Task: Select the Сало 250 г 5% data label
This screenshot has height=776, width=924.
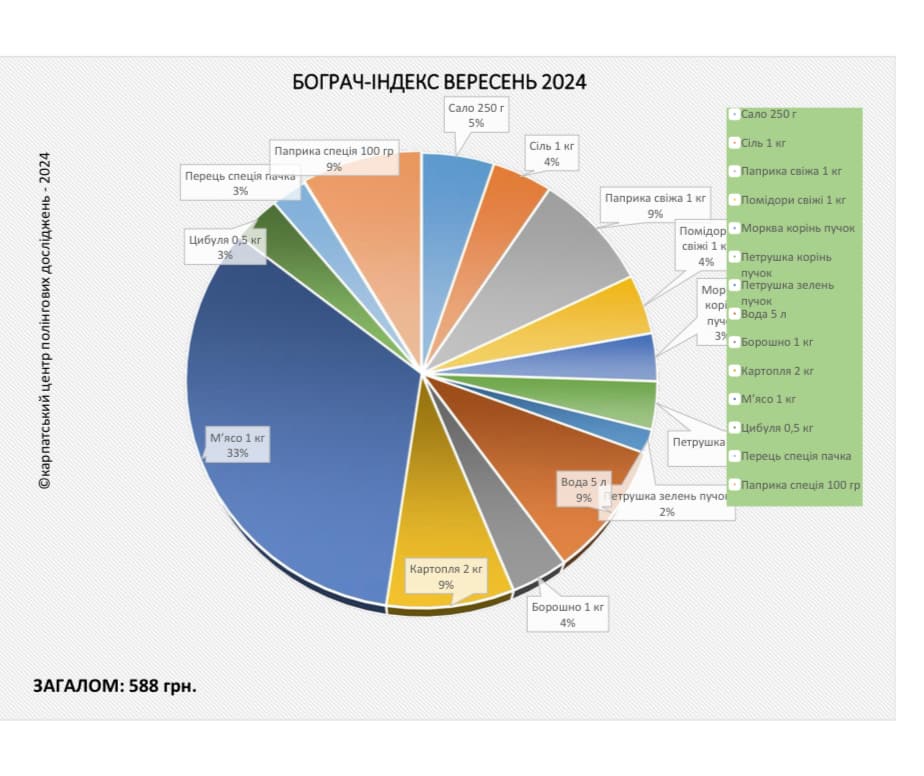Action: click(x=476, y=115)
